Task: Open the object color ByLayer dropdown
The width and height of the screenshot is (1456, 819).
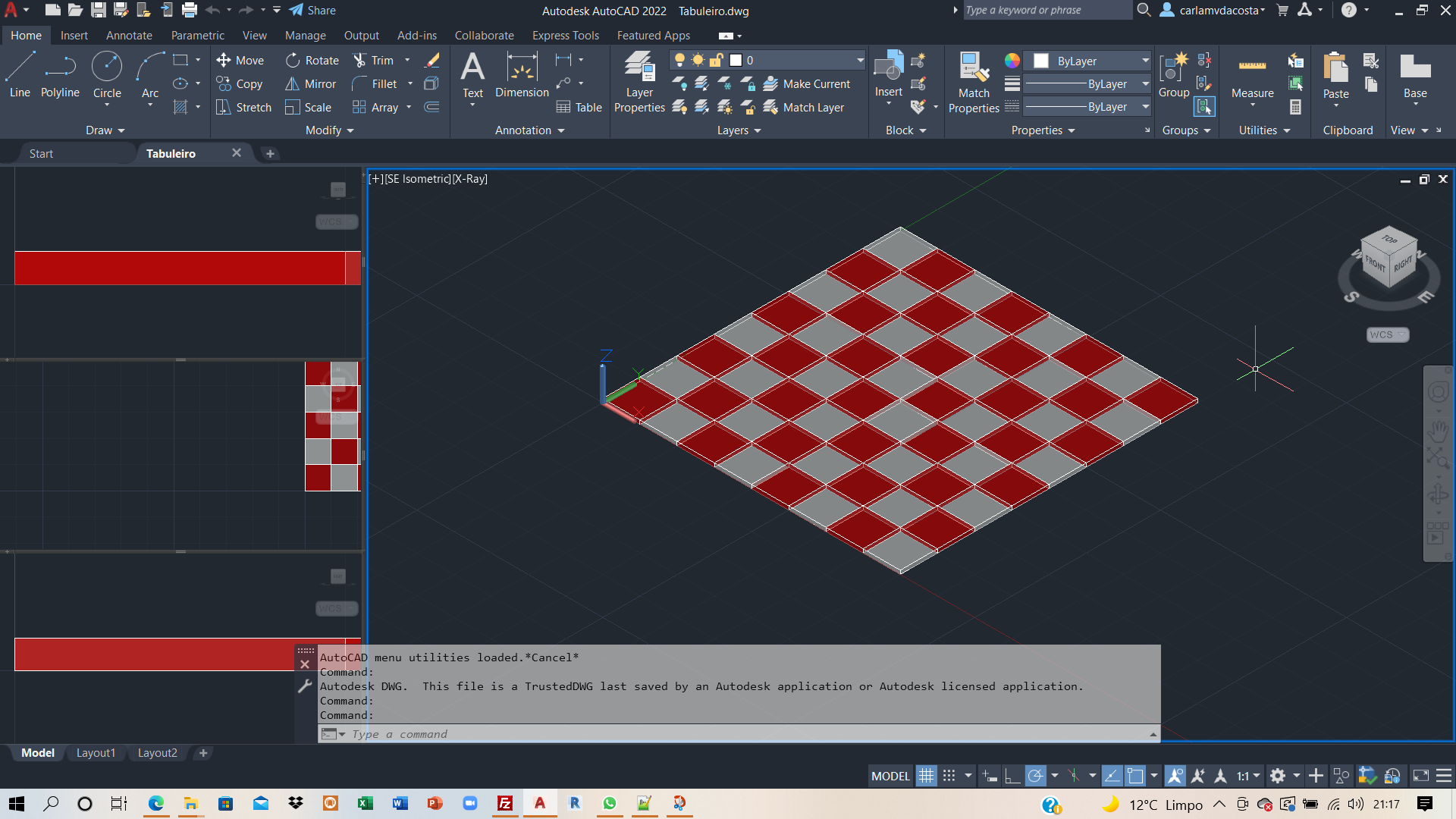Action: [1087, 61]
